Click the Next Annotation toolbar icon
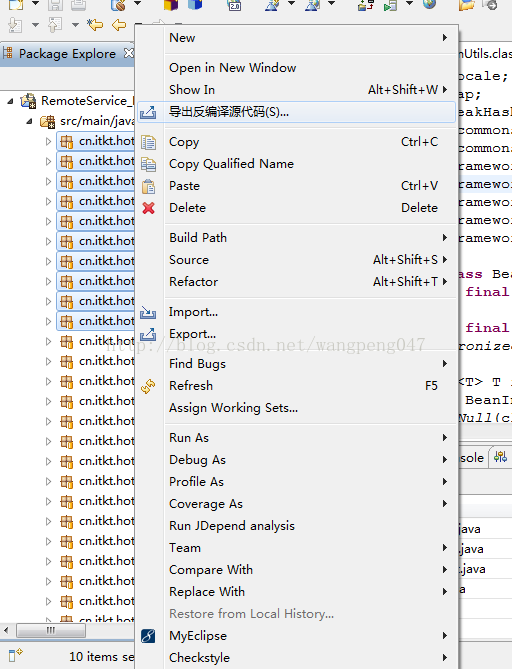This screenshot has width=512, height=669. (x=15, y=25)
